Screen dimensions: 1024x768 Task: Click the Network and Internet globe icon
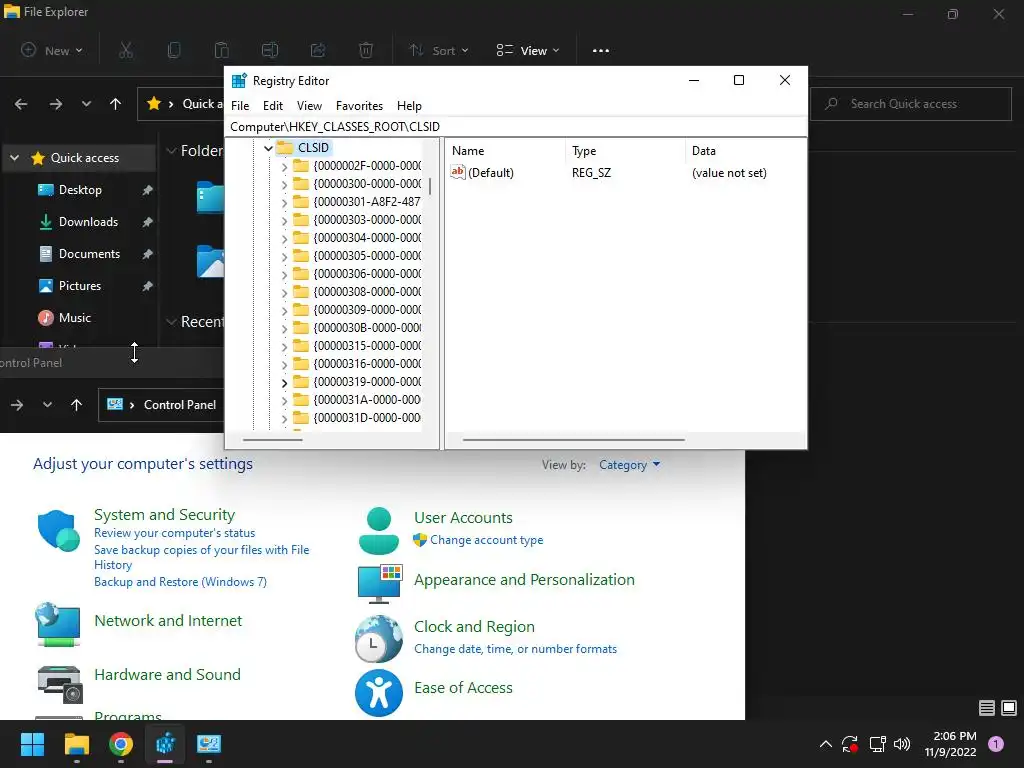click(59, 624)
